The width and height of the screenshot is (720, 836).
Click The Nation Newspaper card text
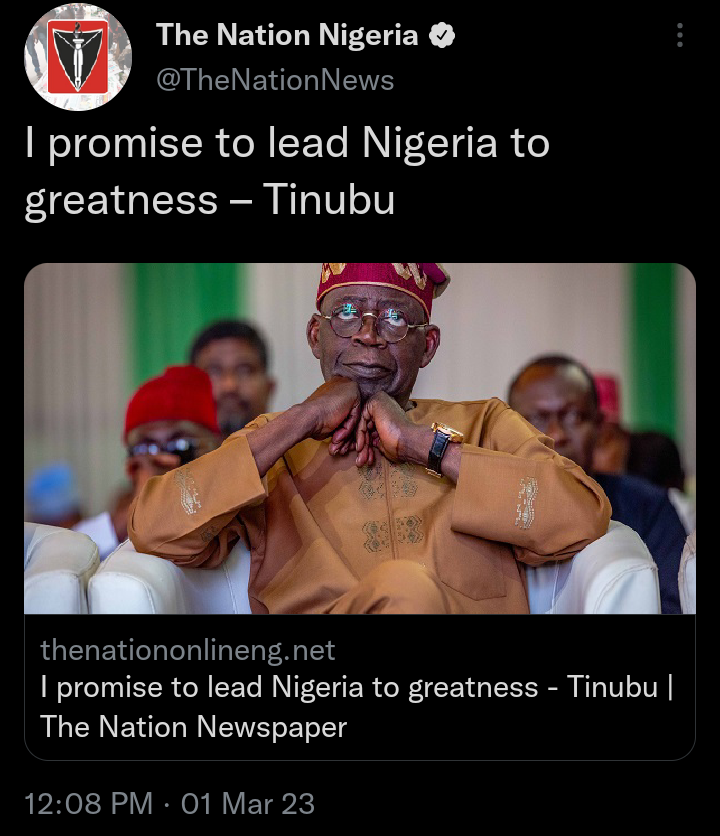click(x=194, y=727)
